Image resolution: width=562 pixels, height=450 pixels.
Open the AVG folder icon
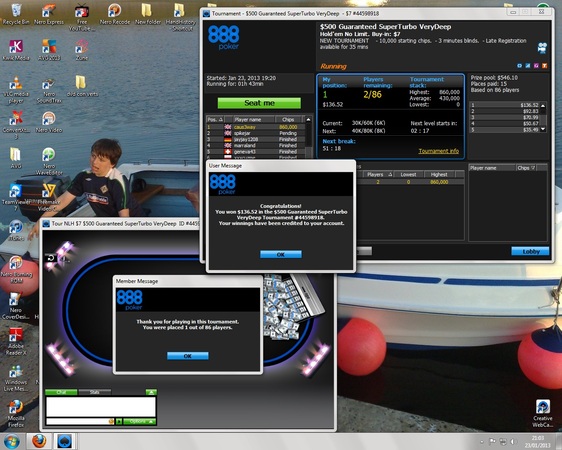(x=16, y=158)
